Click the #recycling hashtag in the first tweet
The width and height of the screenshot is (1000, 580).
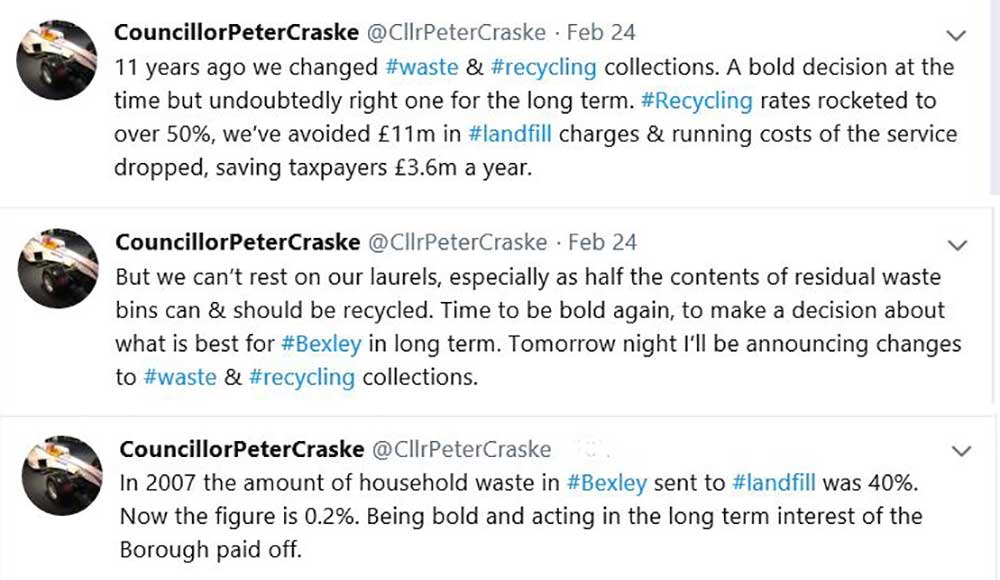(x=549, y=68)
